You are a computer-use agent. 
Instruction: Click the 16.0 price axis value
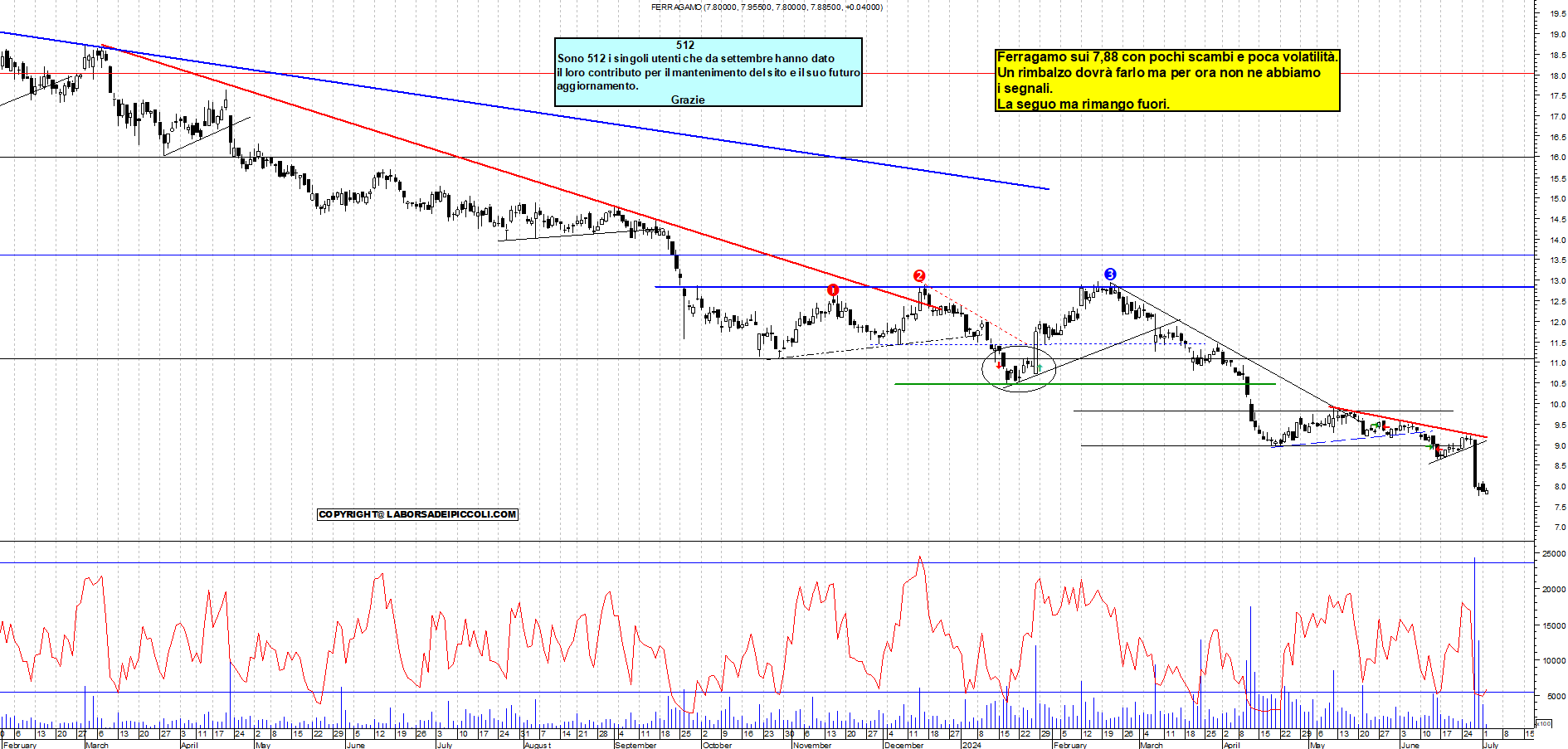(1557, 158)
